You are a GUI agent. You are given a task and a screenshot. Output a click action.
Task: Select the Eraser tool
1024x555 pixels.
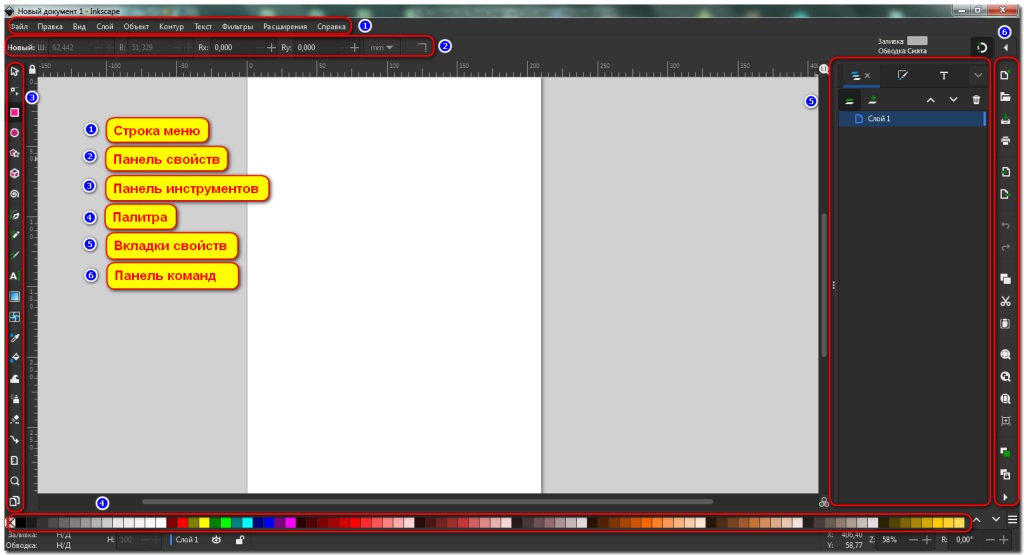pos(15,419)
